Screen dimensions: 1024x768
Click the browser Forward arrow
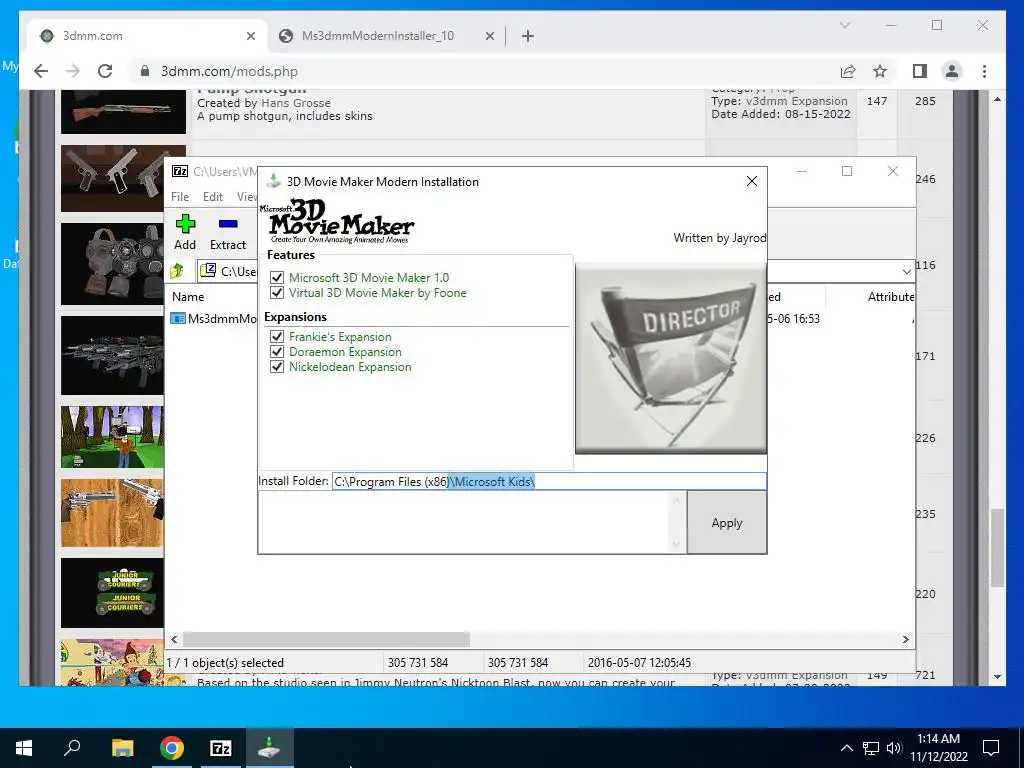pyautogui.click(x=73, y=71)
